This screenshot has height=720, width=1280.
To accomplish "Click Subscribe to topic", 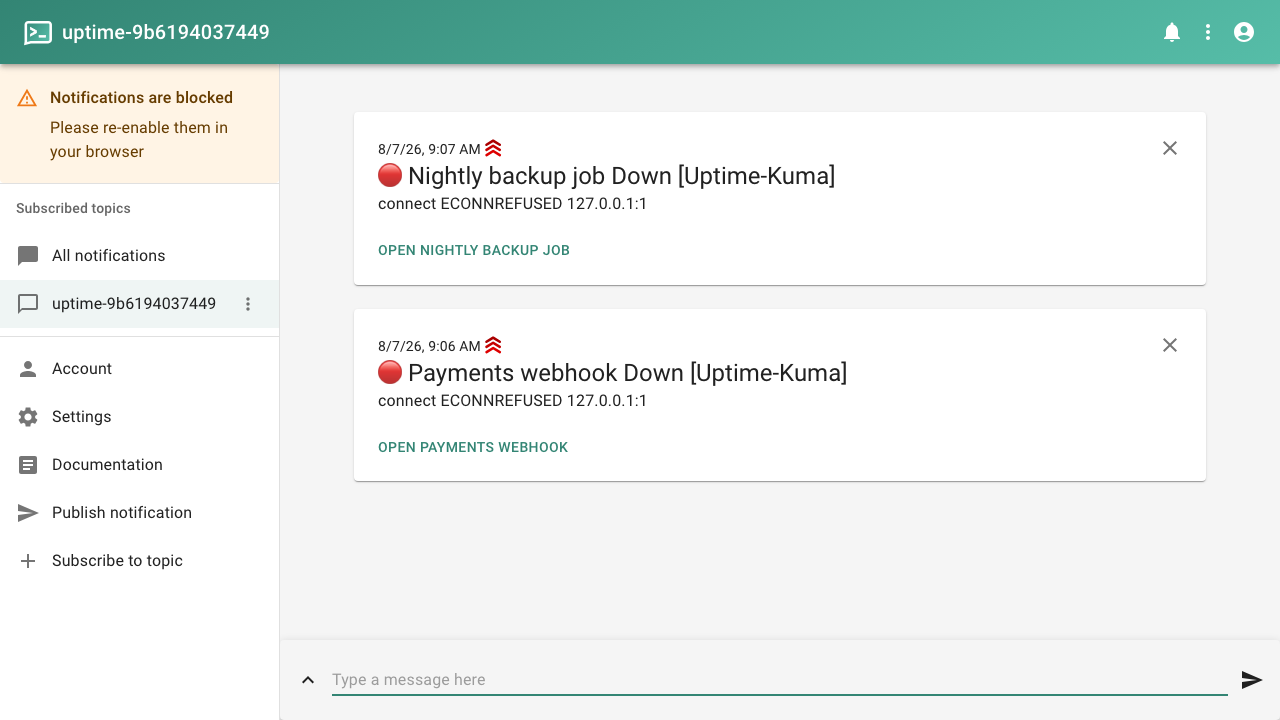I will [139, 561].
